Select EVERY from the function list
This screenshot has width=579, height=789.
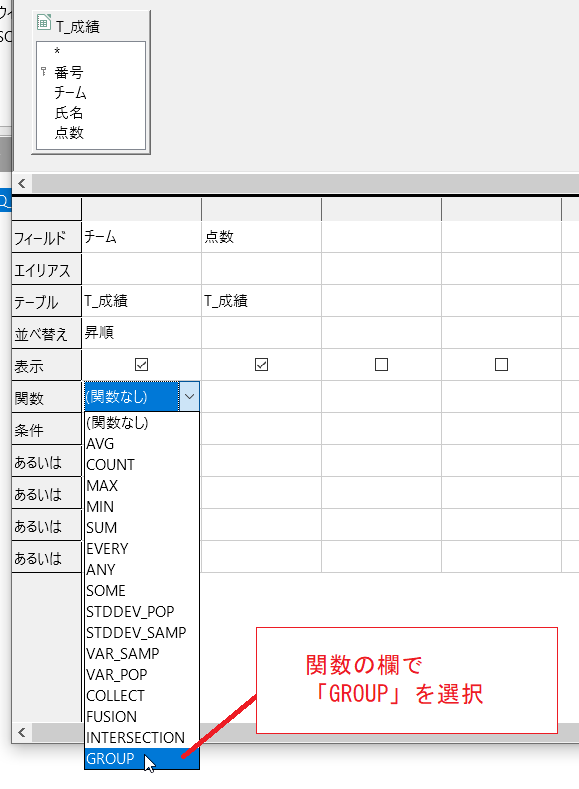141,548
